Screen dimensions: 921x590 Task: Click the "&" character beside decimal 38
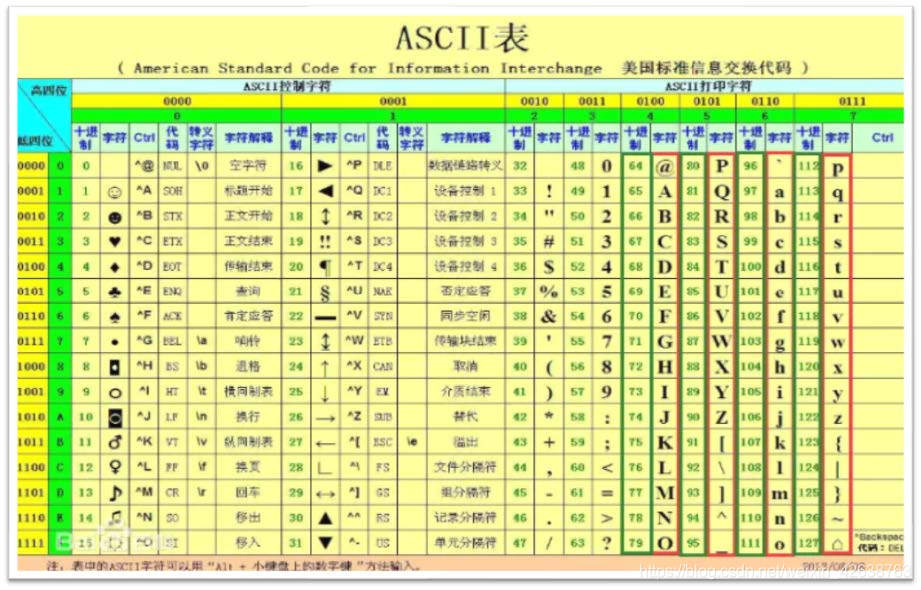tap(548, 317)
